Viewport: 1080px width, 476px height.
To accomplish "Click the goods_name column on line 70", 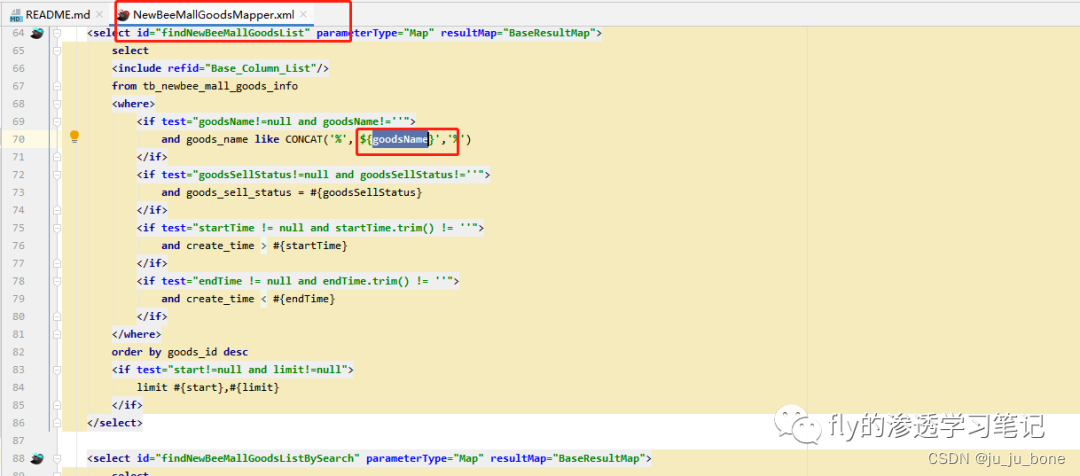I will tap(217, 139).
